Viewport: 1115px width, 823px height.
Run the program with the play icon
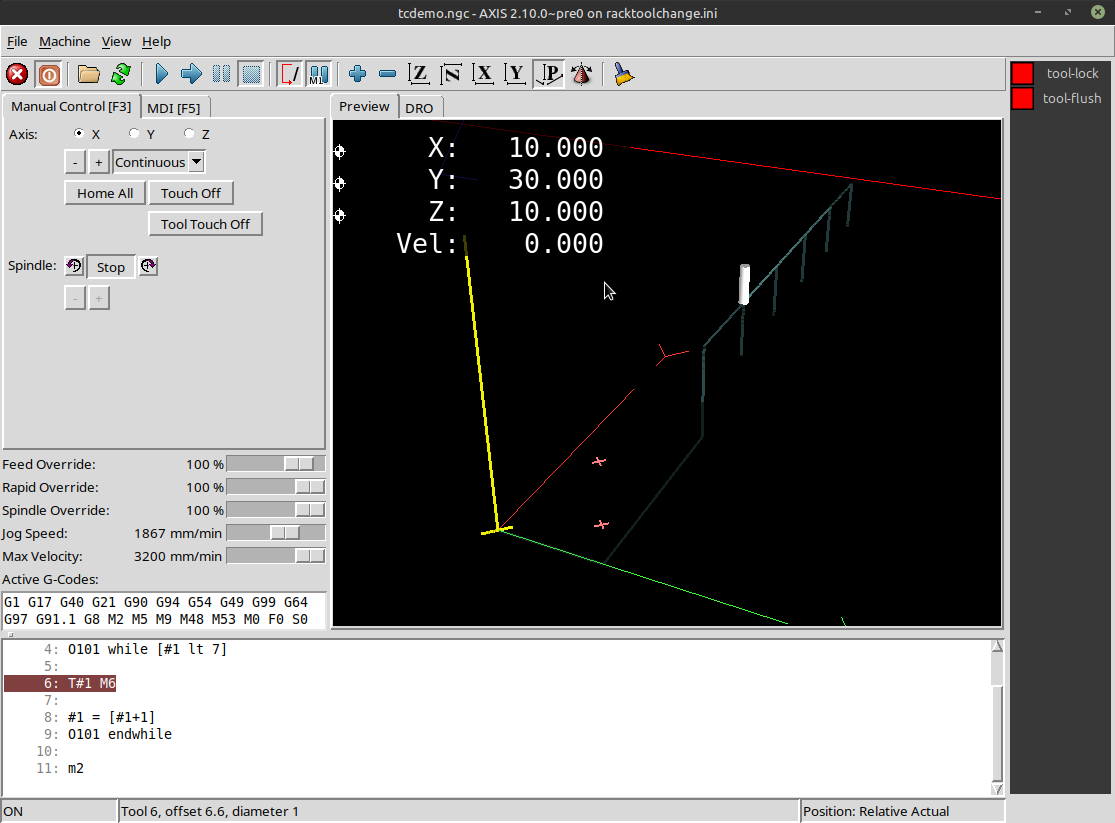click(161, 74)
